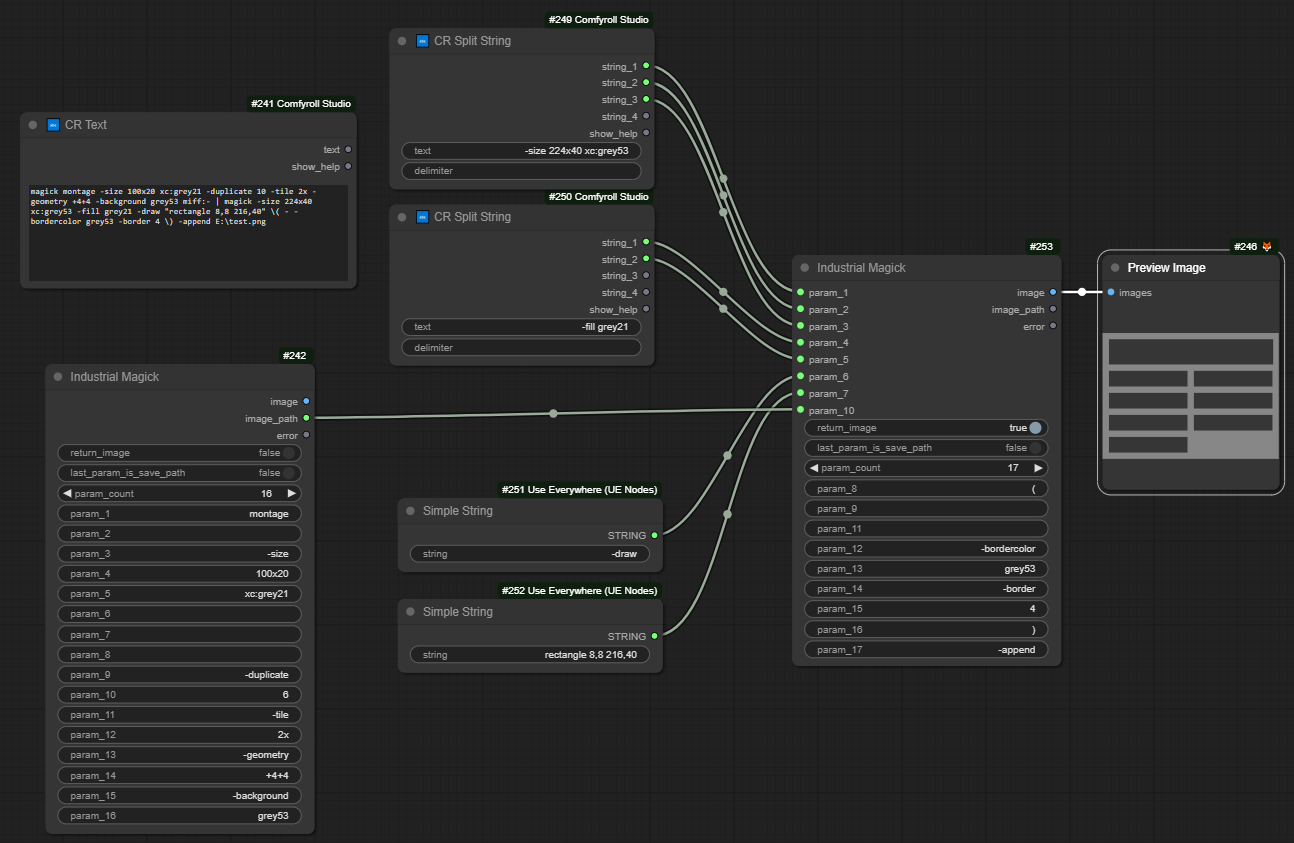Enable return_image toggle in node #242

[x=288, y=453]
